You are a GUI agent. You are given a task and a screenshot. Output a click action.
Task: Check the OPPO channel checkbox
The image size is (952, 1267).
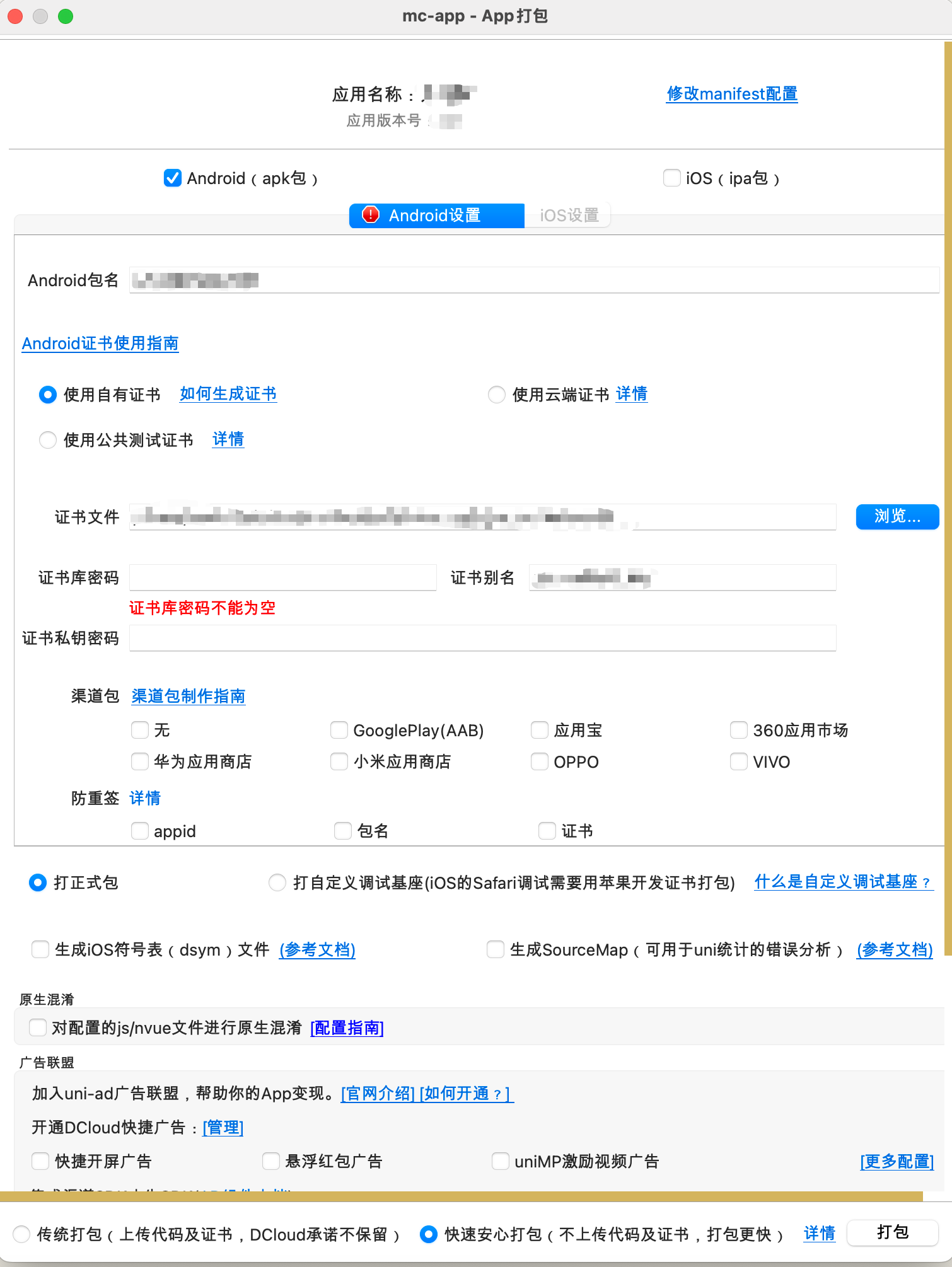point(540,761)
